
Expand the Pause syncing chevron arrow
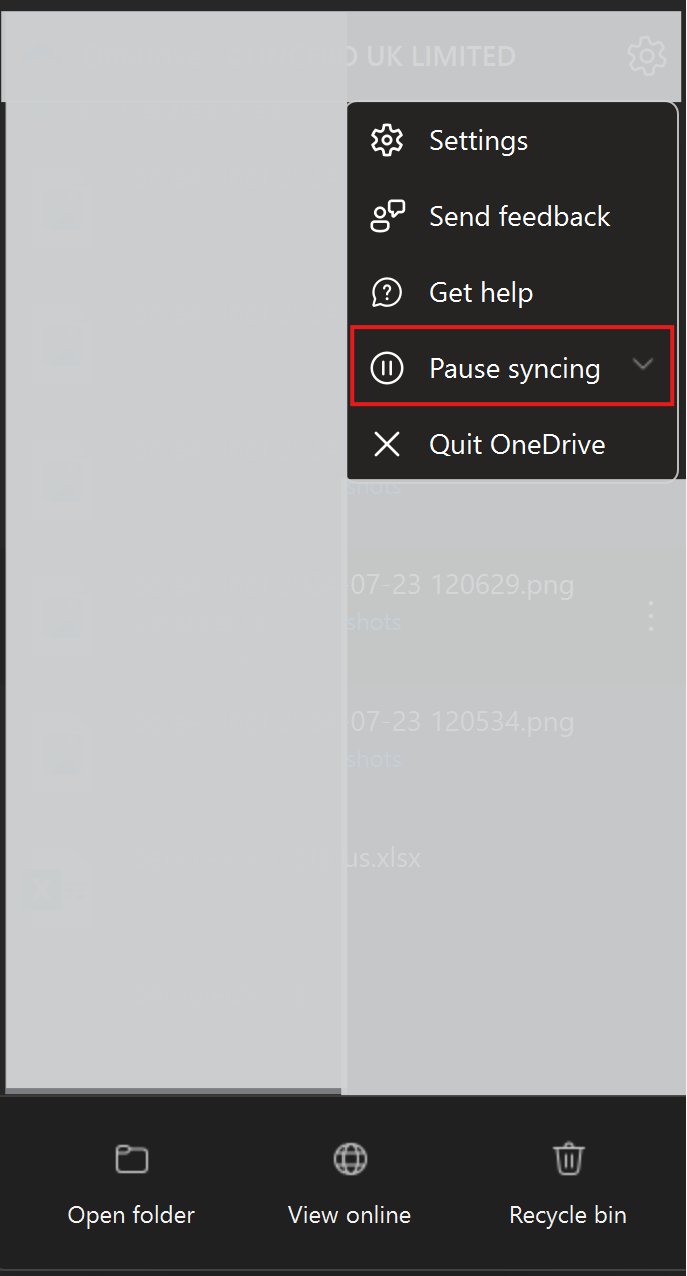tap(643, 365)
